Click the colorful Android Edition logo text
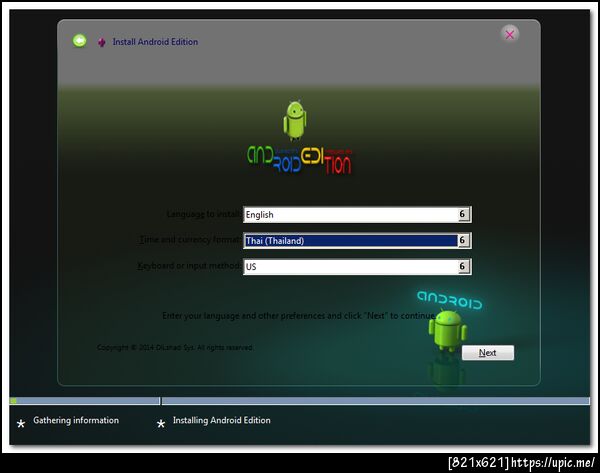The width and height of the screenshot is (600, 473). [x=299, y=159]
